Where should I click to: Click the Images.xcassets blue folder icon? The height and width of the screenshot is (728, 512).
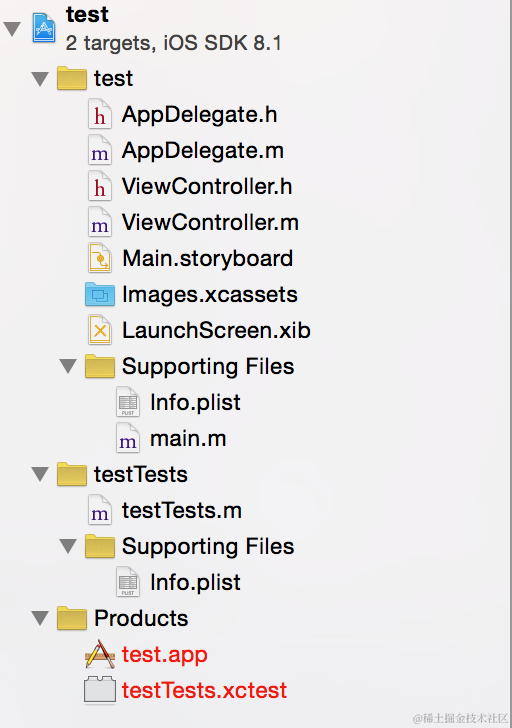[100, 294]
